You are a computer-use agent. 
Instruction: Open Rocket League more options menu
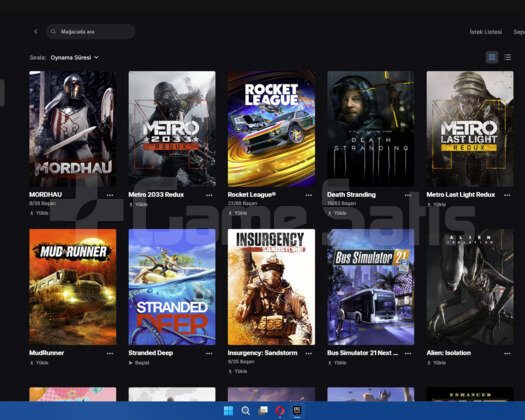pyautogui.click(x=309, y=195)
